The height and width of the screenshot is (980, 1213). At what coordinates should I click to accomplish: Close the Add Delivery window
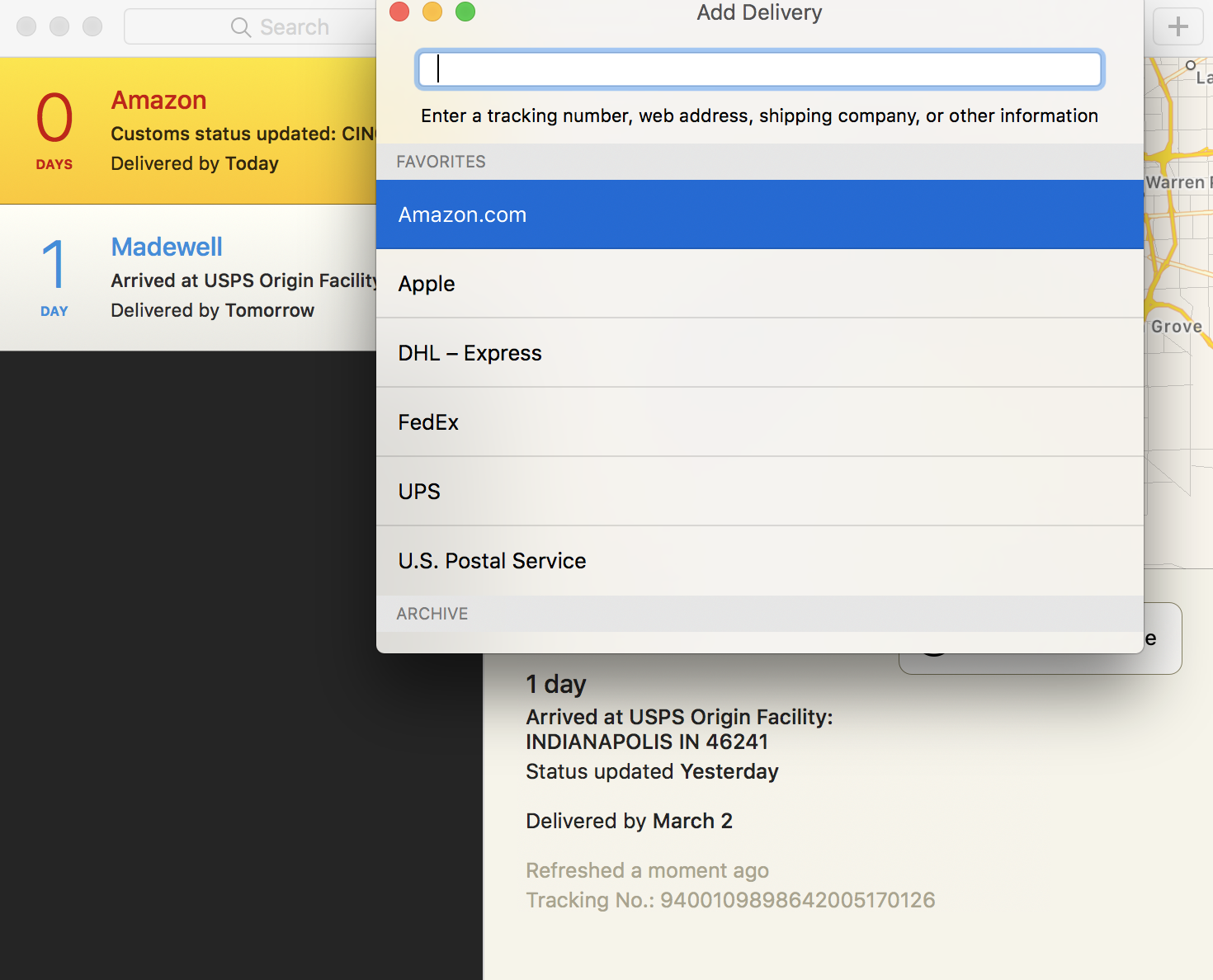pyautogui.click(x=399, y=12)
